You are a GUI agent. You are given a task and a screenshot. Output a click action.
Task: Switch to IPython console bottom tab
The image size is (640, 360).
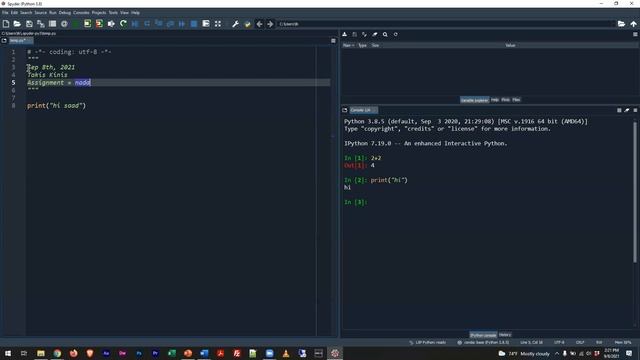483,335
